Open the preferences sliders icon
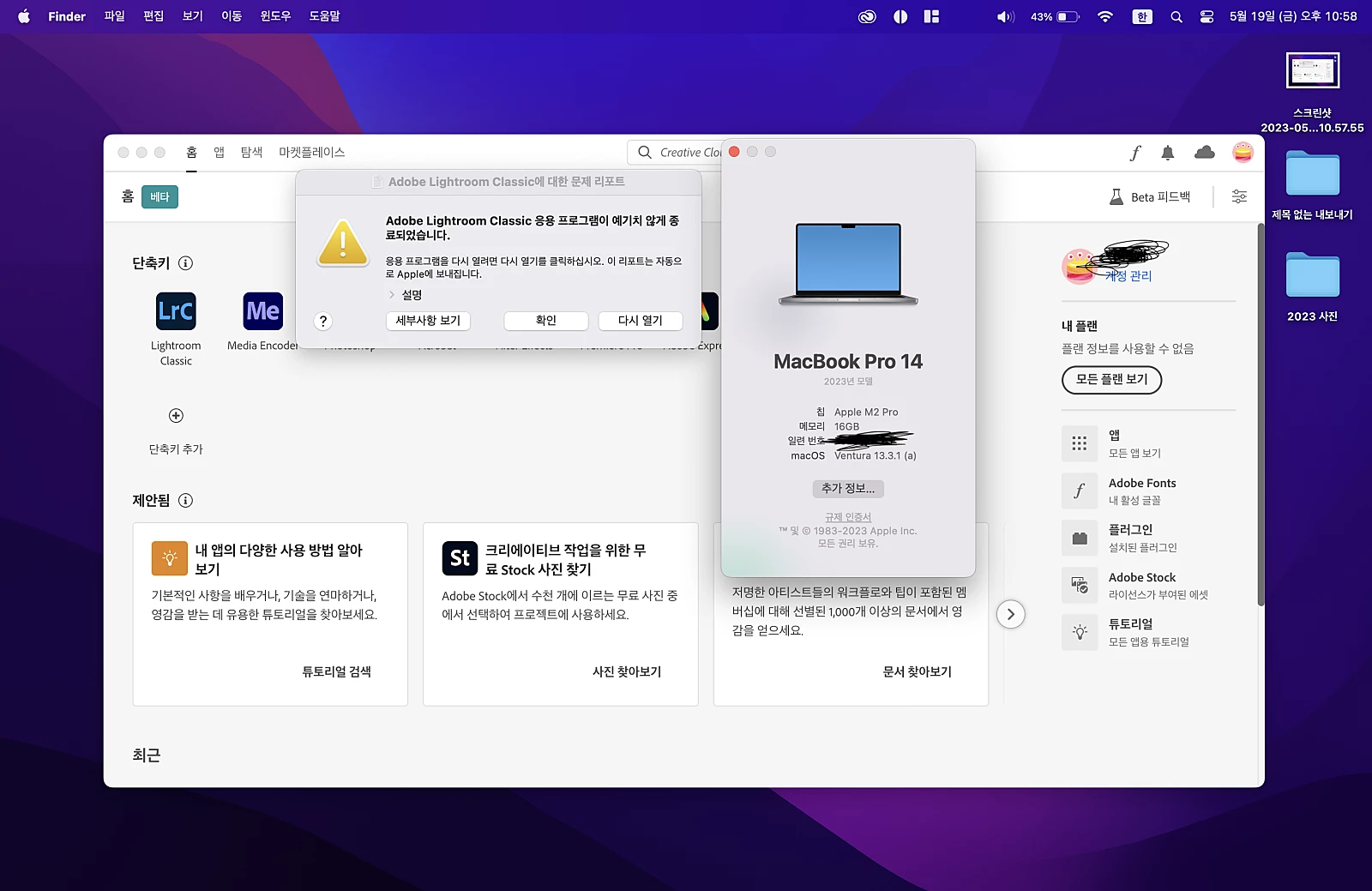1372x891 pixels. point(1239,196)
